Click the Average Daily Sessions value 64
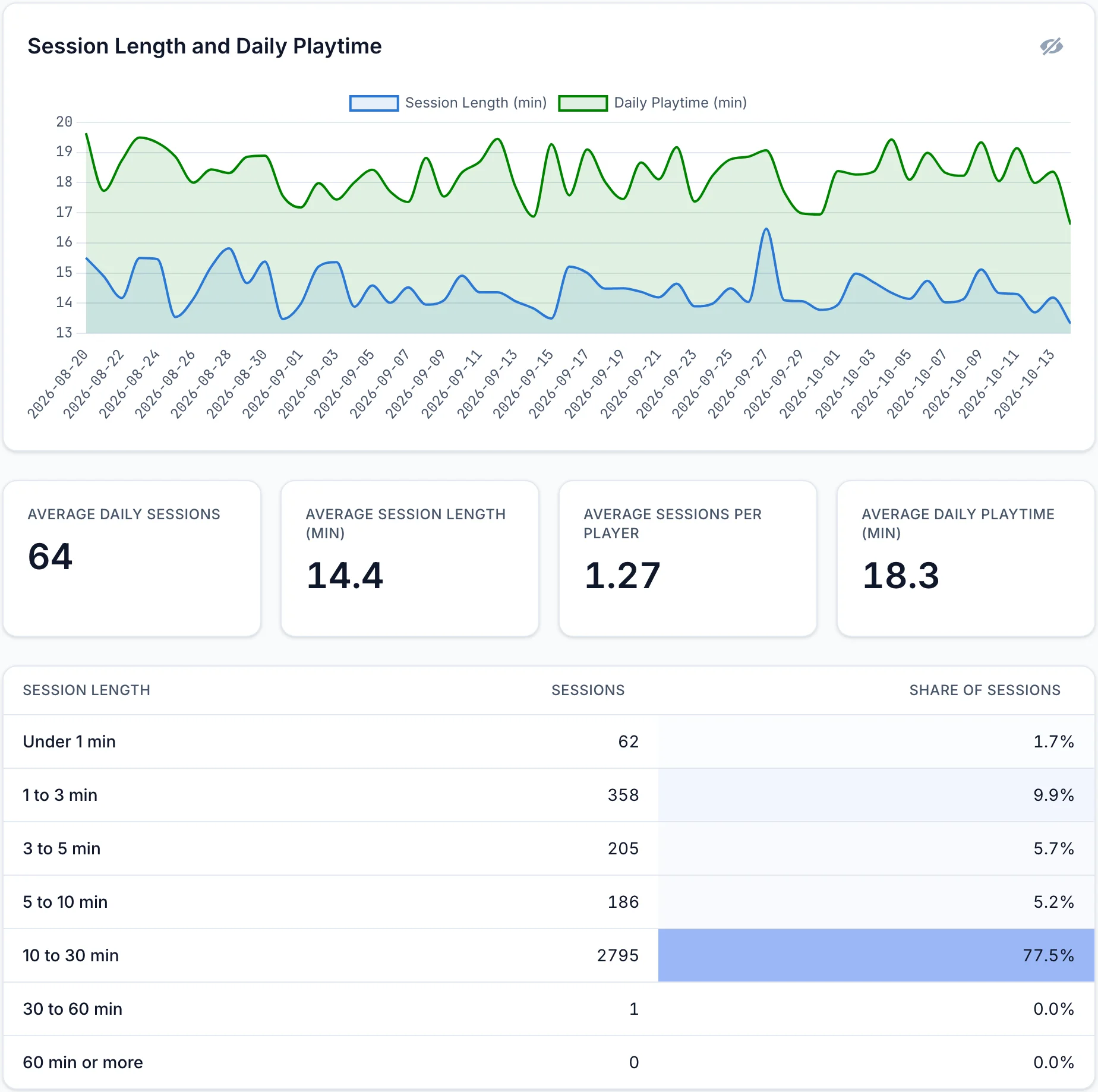1098x1092 pixels. [51, 557]
